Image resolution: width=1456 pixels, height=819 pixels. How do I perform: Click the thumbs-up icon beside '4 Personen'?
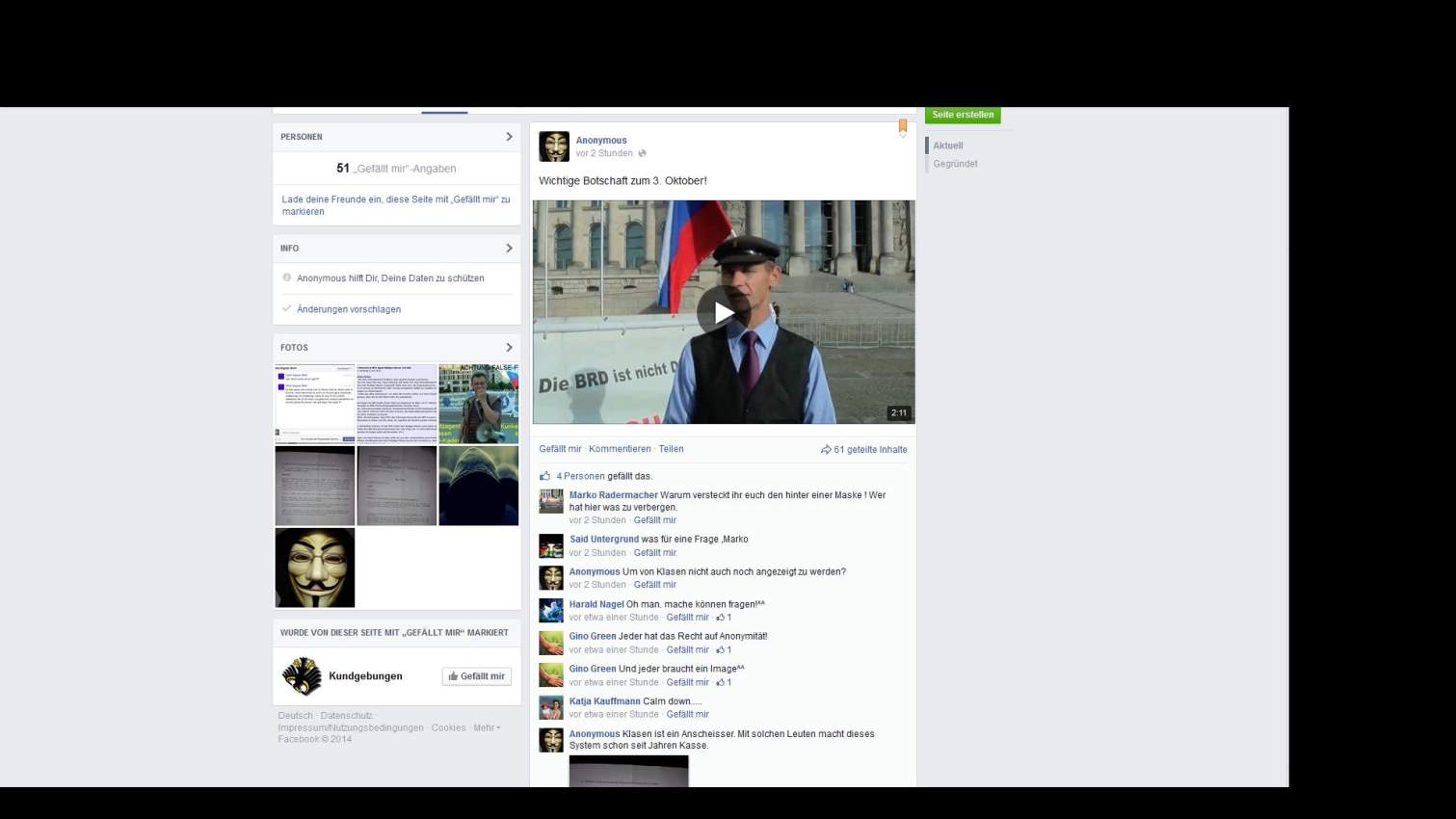click(544, 476)
